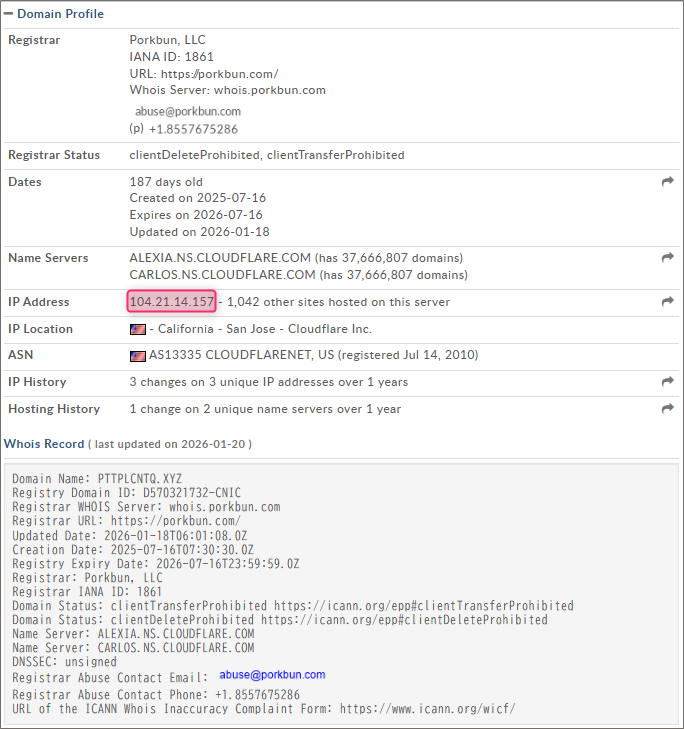Image resolution: width=684 pixels, height=729 pixels.
Task: Click the arrow icon in the Dates row
Action: [x=668, y=182]
